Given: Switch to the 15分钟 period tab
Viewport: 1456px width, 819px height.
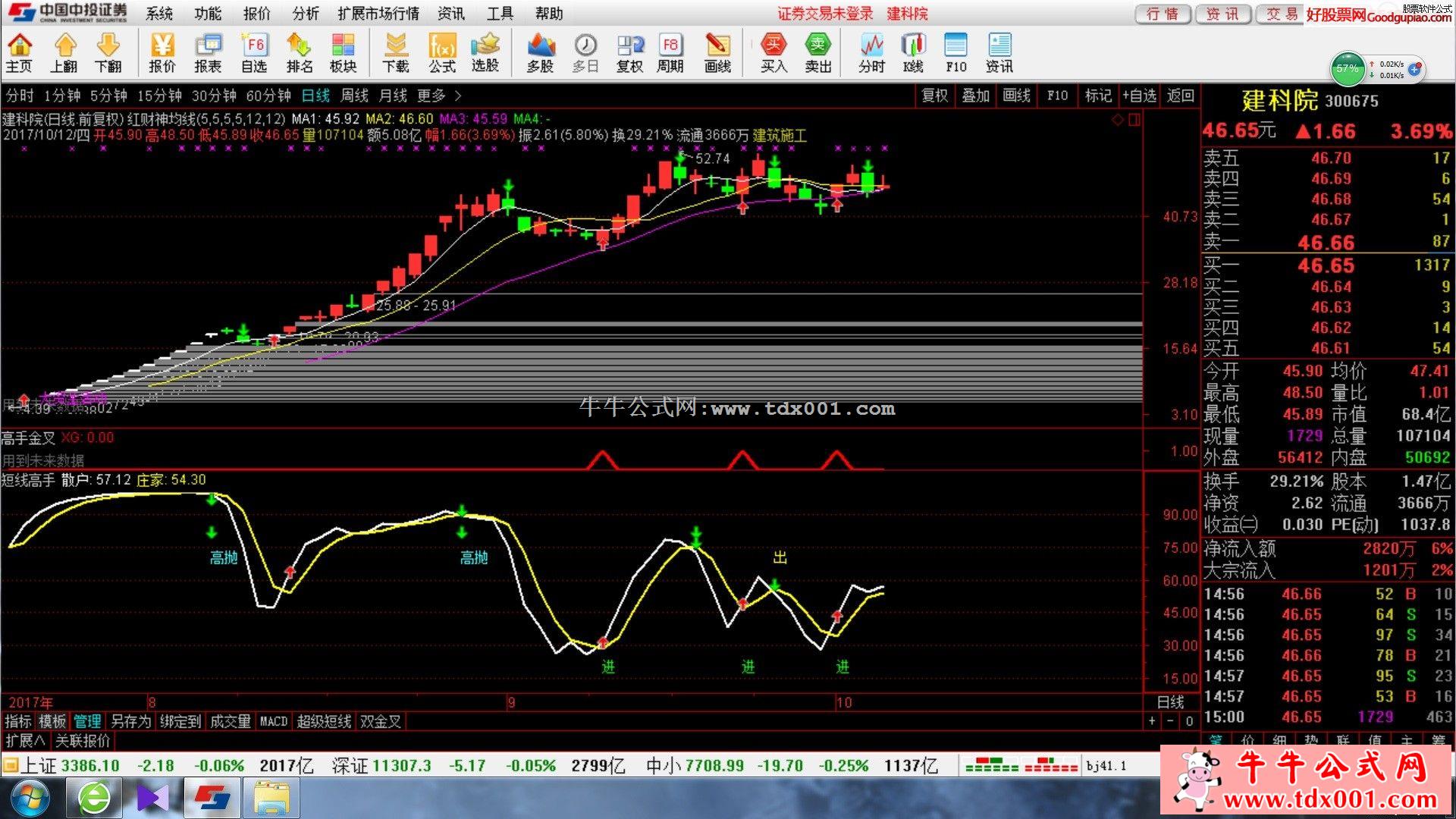Looking at the screenshot, I should pos(159,96).
